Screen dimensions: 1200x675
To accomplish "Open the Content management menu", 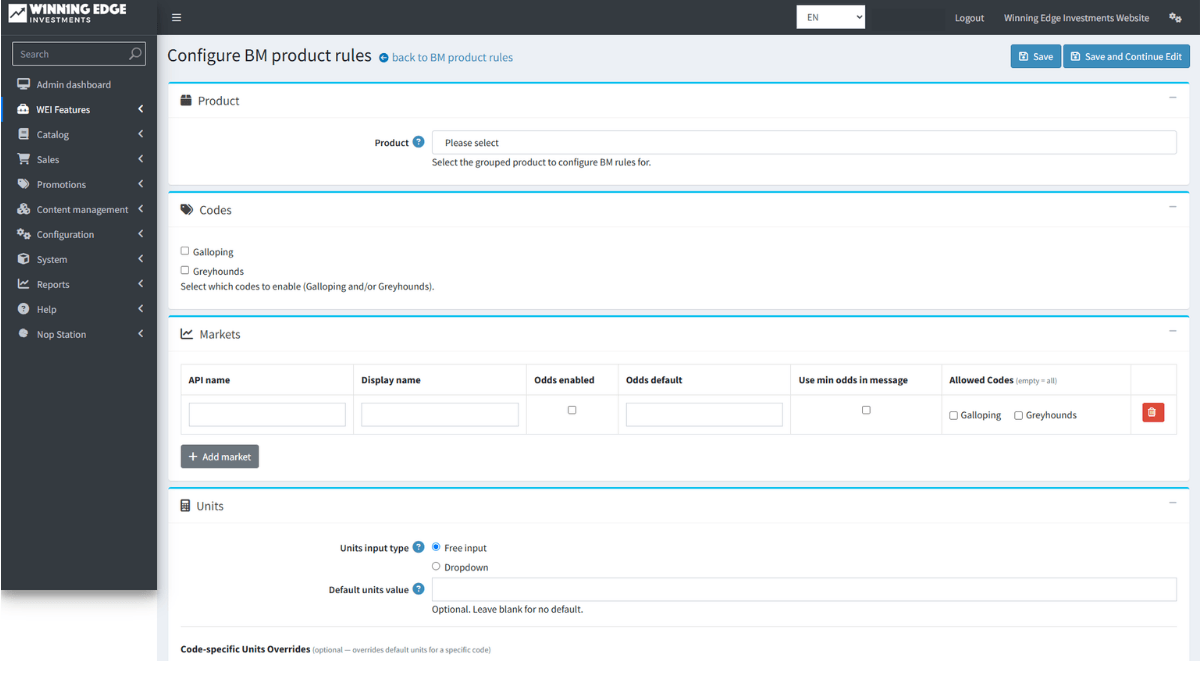I will point(79,209).
